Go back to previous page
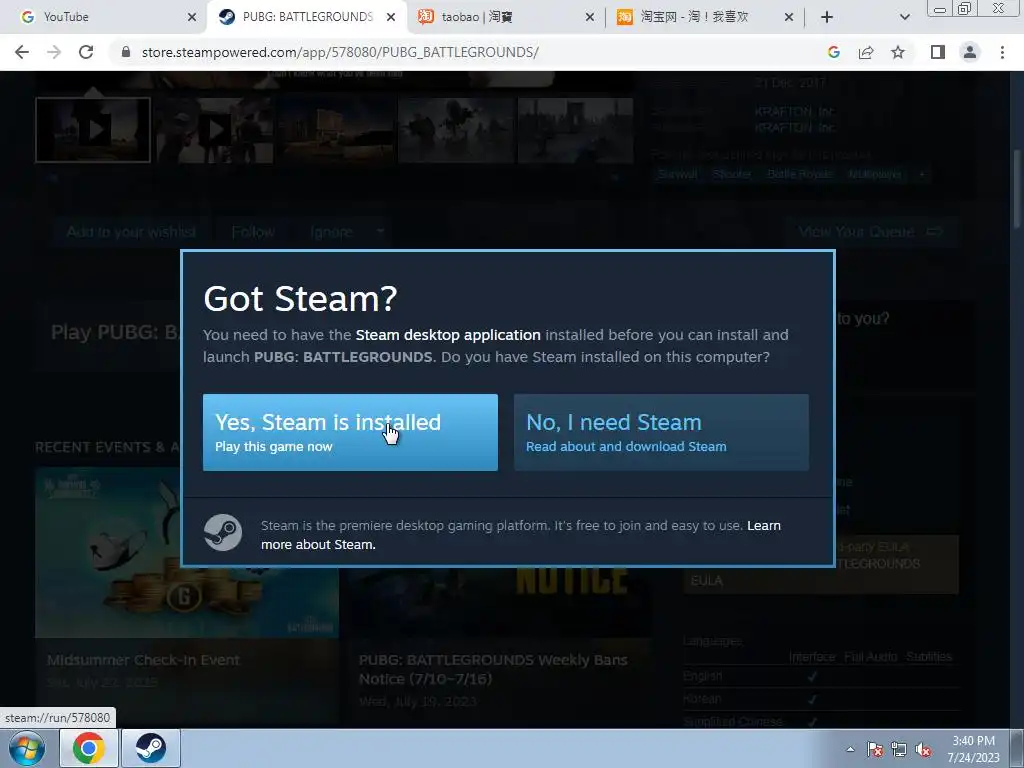 coord(22,52)
